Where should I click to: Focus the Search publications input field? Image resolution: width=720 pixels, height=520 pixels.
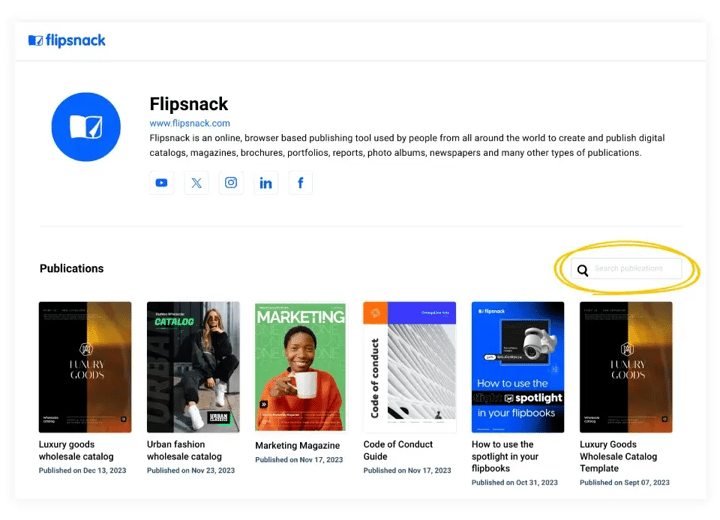coord(626,268)
